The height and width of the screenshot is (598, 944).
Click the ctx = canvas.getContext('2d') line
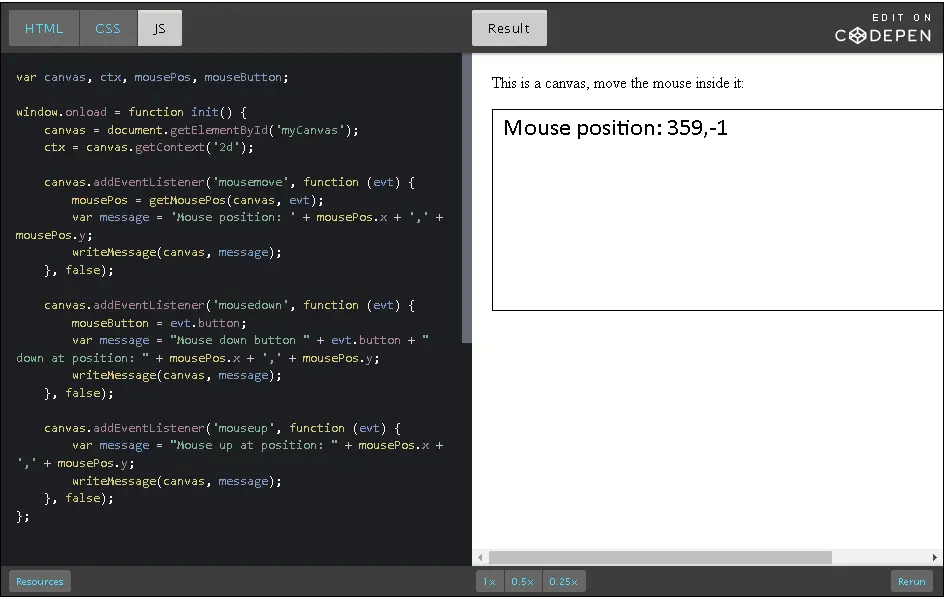[x=149, y=148]
